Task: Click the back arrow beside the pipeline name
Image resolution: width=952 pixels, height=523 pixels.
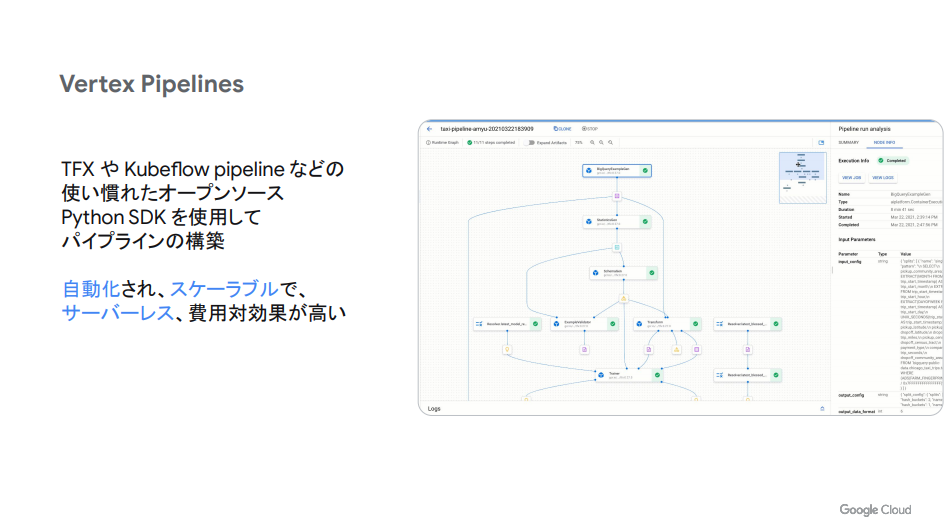Action: pyautogui.click(x=429, y=129)
